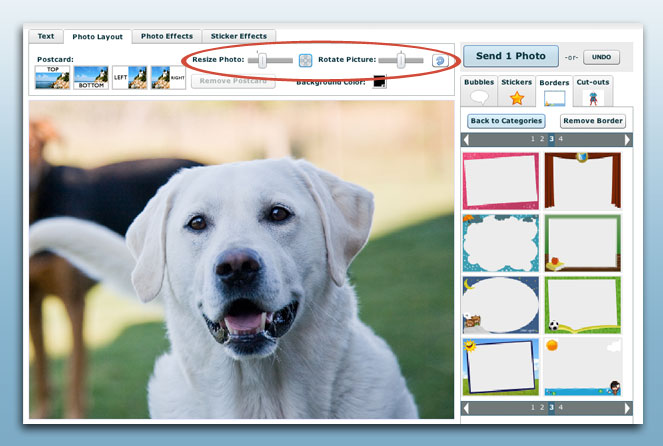Choose the pink tilted frame border
663x446 pixels.
click(501, 181)
